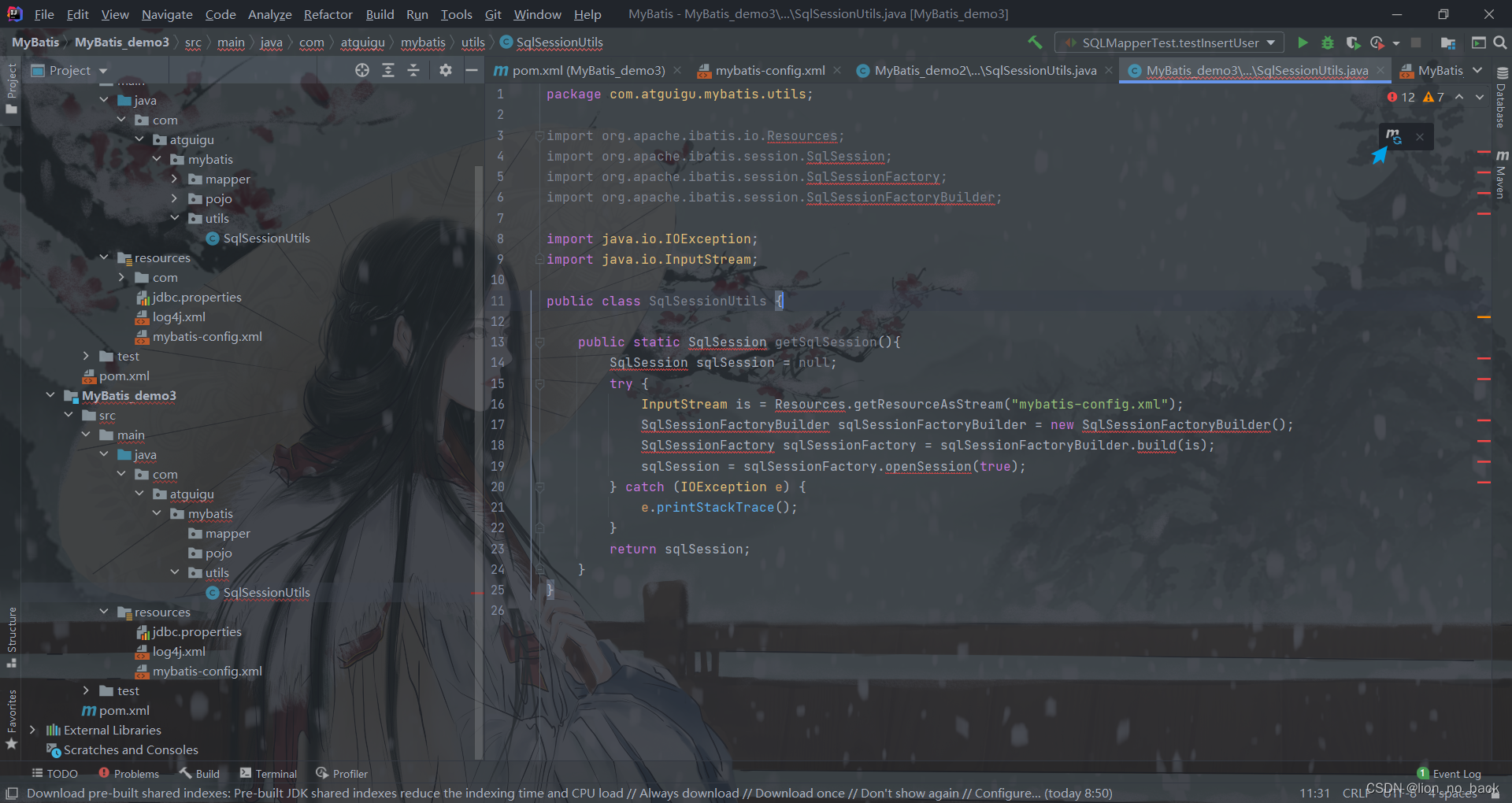Load Maven changes floating icon

pyautogui.click(x=1393, y=136)
